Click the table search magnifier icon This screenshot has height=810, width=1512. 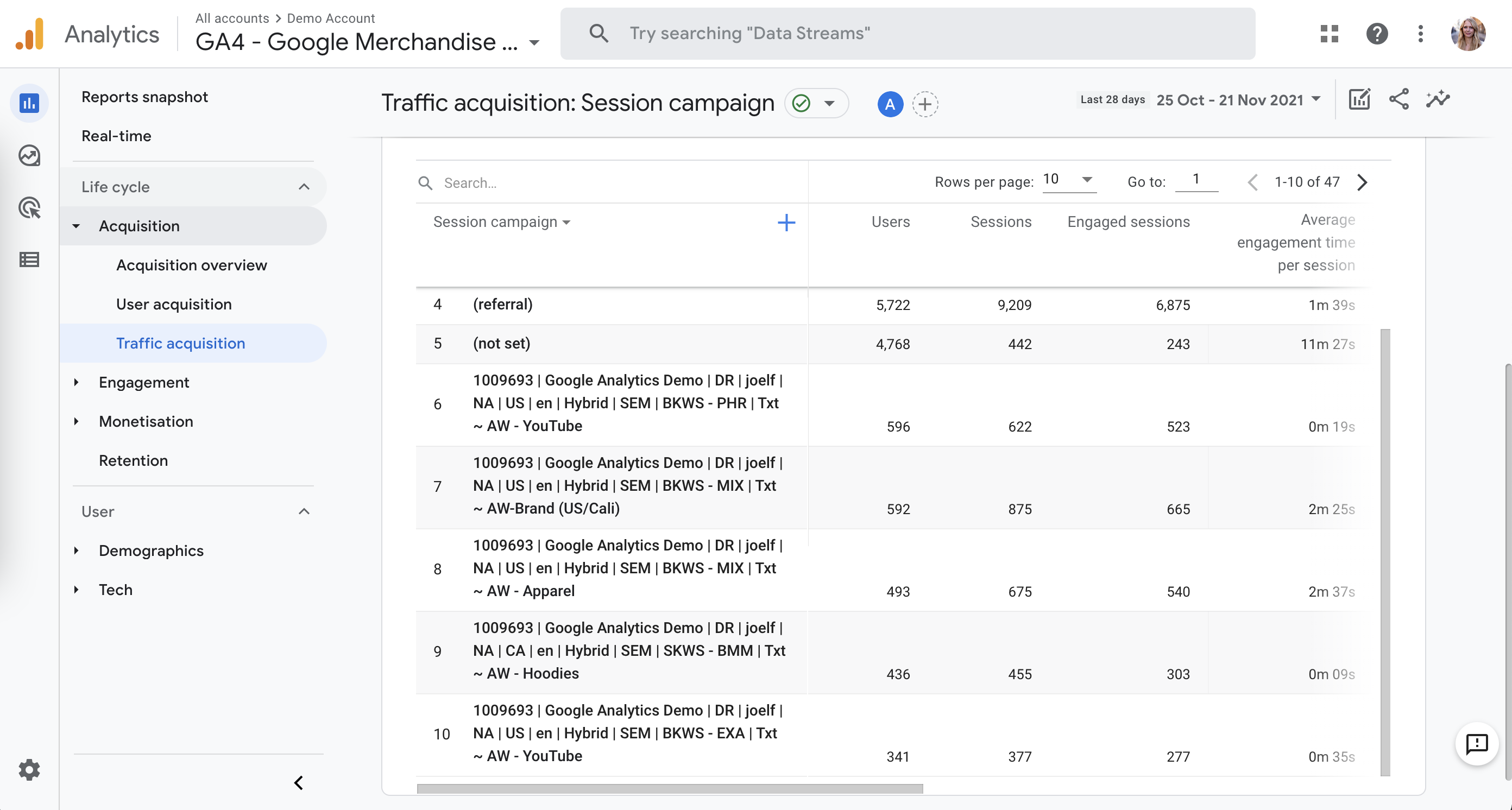pos(426,183)
